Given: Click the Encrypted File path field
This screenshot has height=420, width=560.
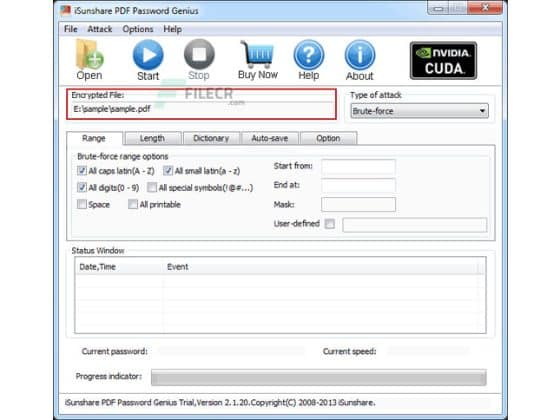Looking at the screenshot, I should [x=201, y=109].
